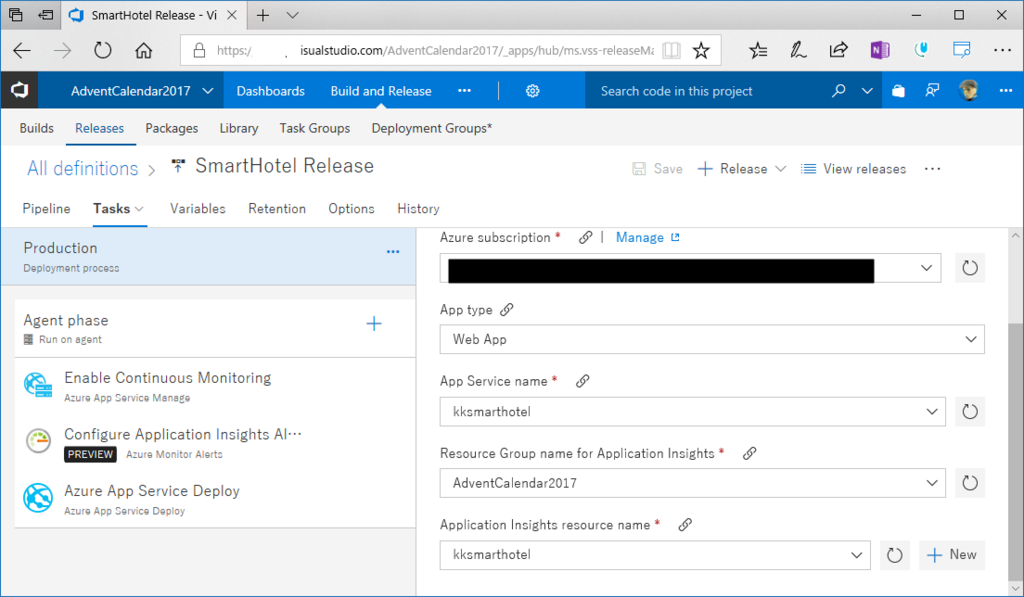This screenshot has height=597, width=1024.
Task: Go to browser home page
Action: (144, 50)
